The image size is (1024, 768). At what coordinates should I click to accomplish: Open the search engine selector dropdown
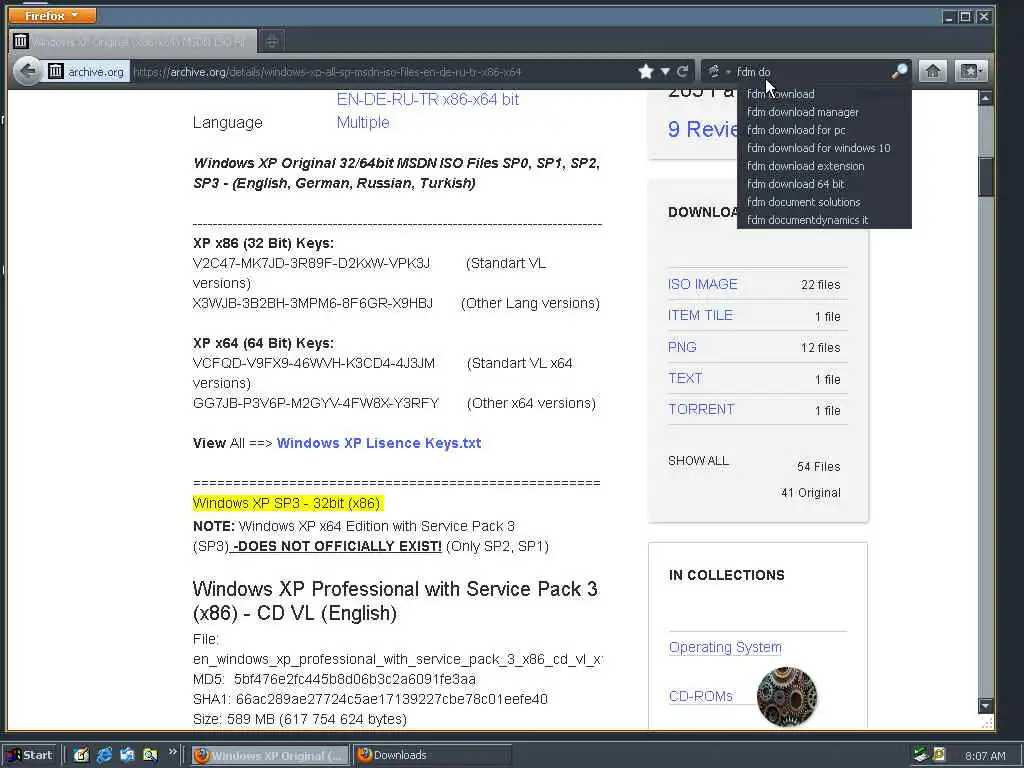point(718,71)
